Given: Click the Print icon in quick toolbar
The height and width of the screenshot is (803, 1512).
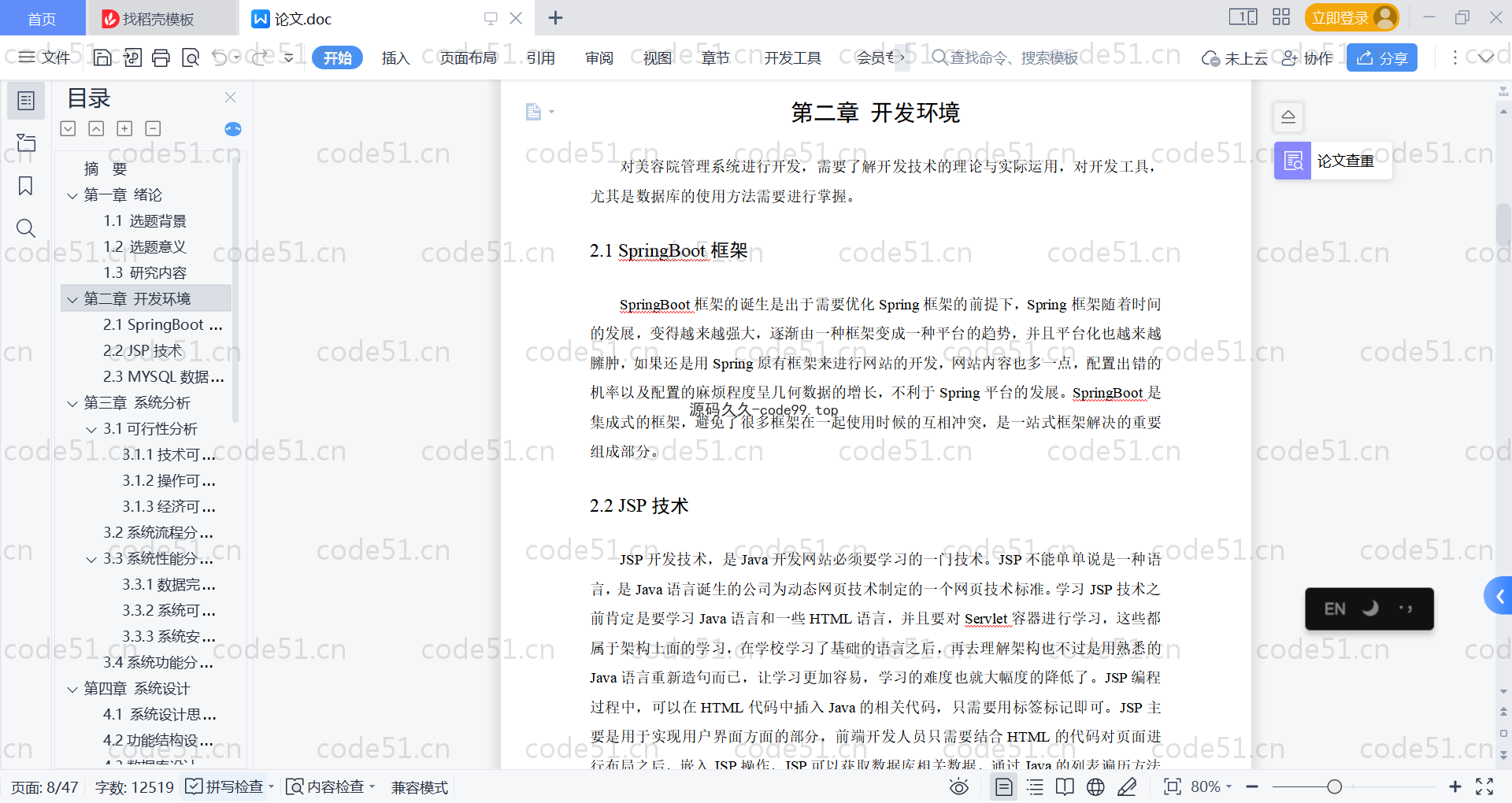Looking at the screenshot, I should (x=161, y=57).
